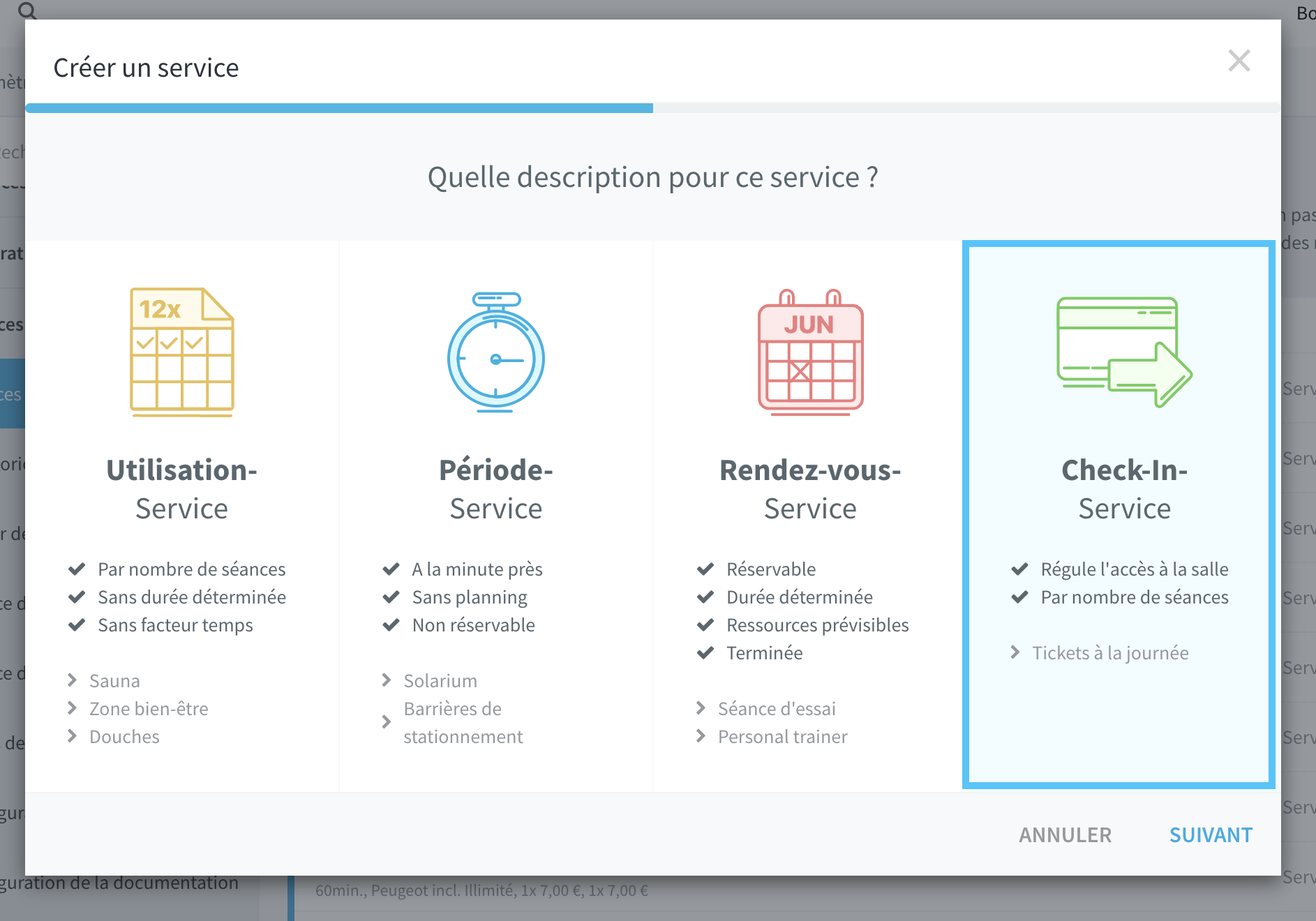Click the checkmark beside Durée déterminée
Viewport: 1316px width, 921px height.
[705, 597]
